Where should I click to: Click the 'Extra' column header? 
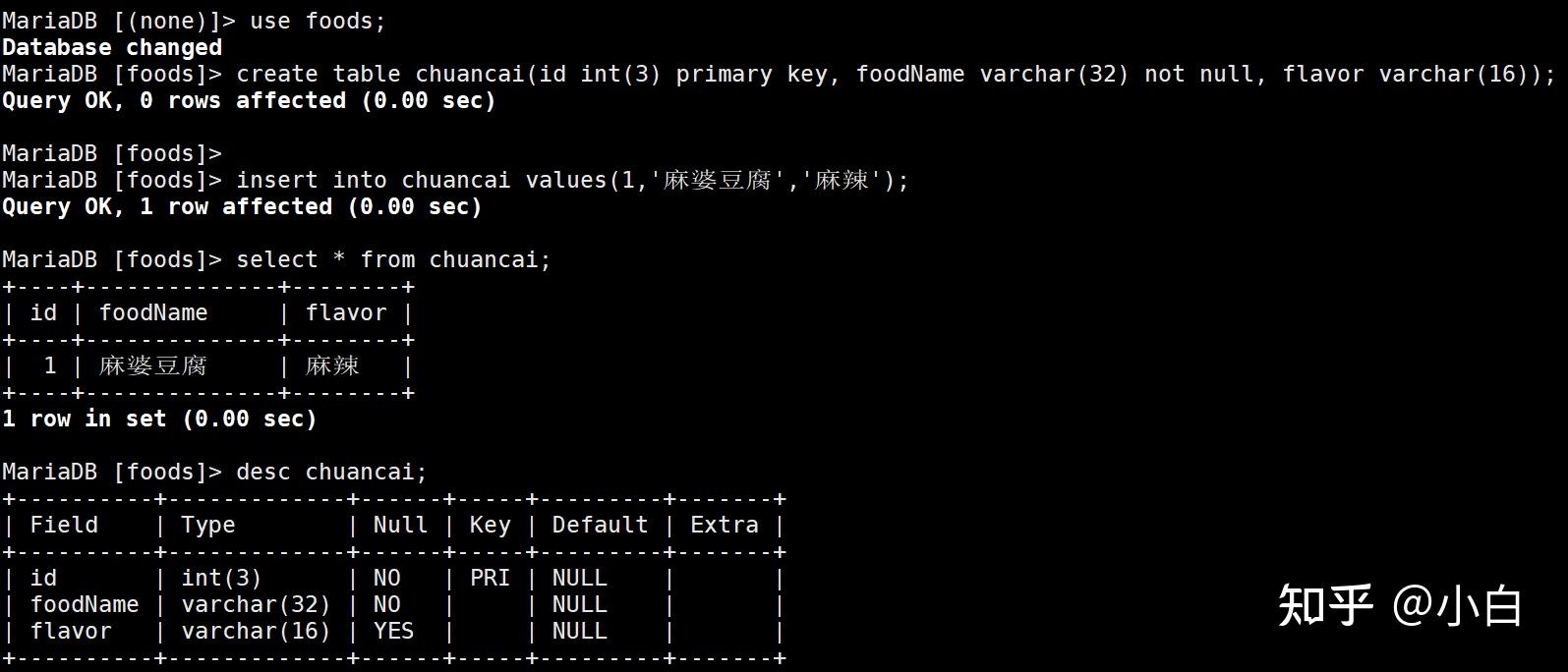click(x=725, y=525)
